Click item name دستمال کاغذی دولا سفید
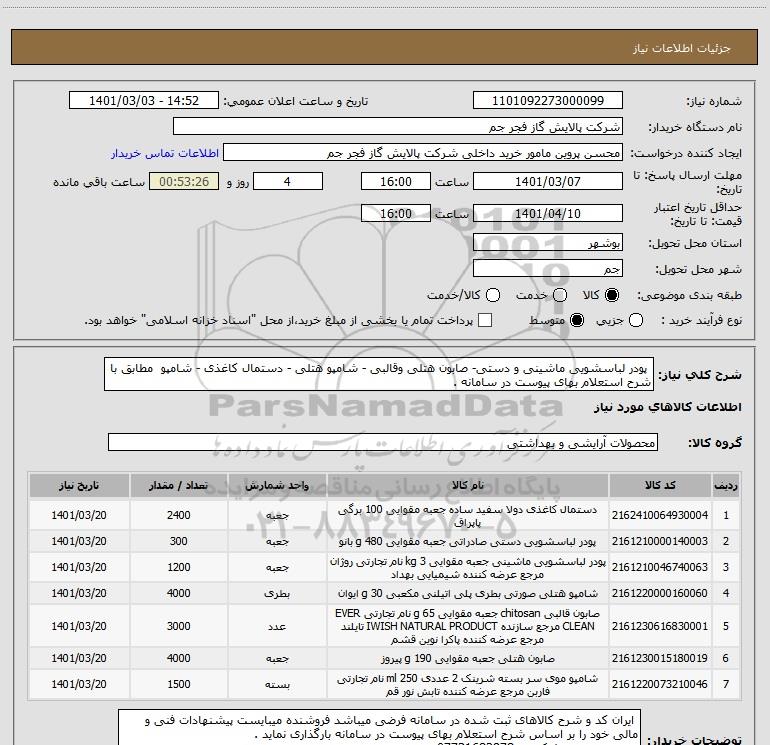 [468, 516]
